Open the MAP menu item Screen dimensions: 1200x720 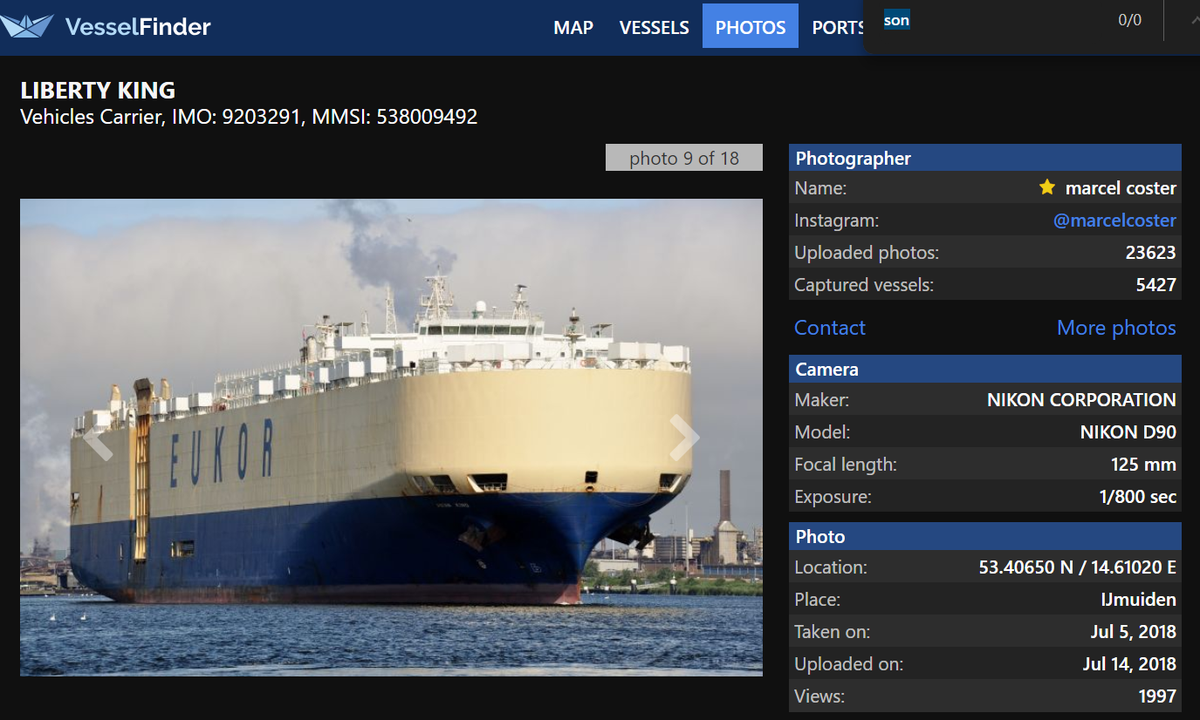[573, 27]
